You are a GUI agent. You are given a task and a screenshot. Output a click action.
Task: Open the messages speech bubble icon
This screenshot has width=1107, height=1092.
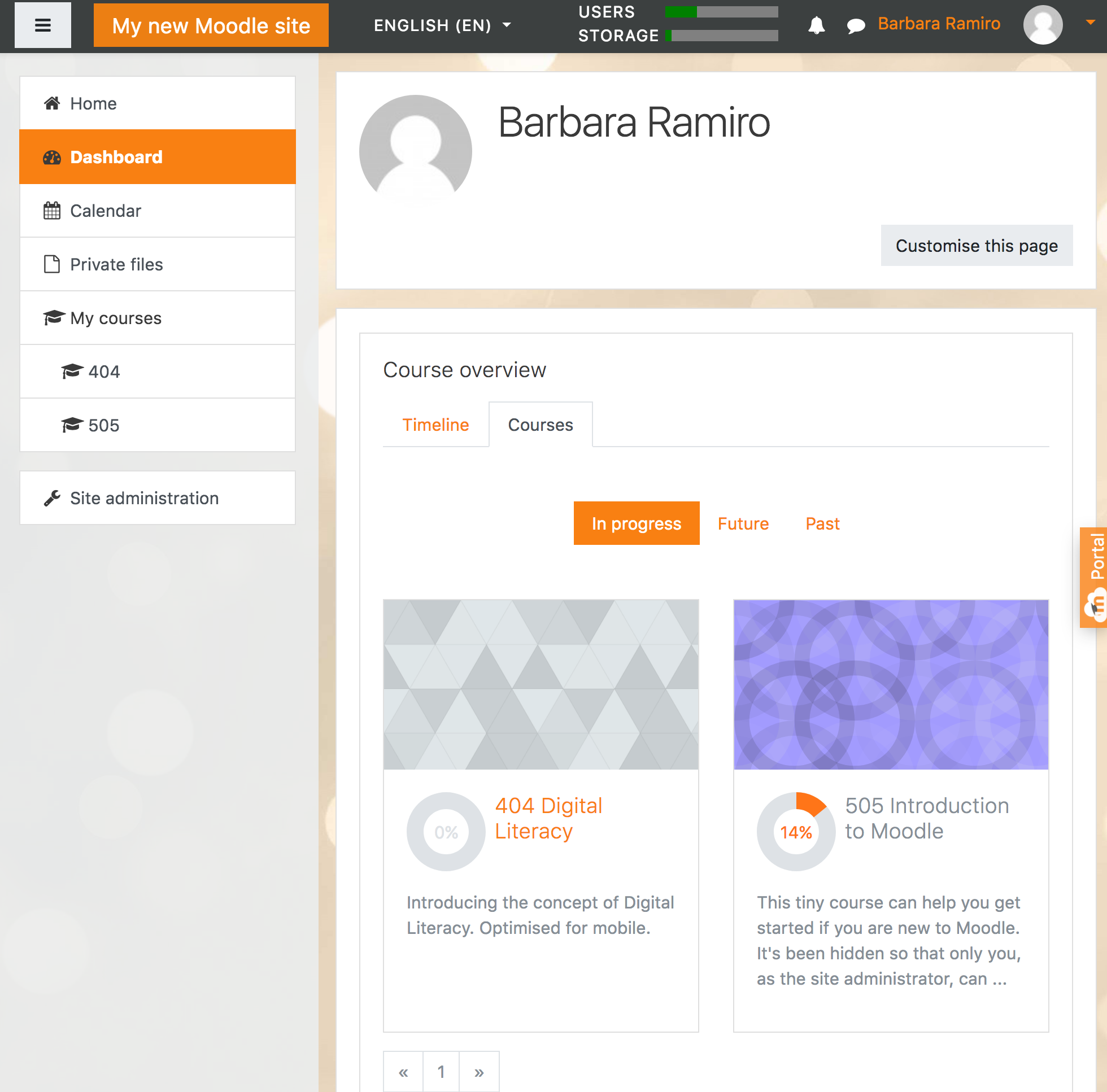click(x=856, y=26)
